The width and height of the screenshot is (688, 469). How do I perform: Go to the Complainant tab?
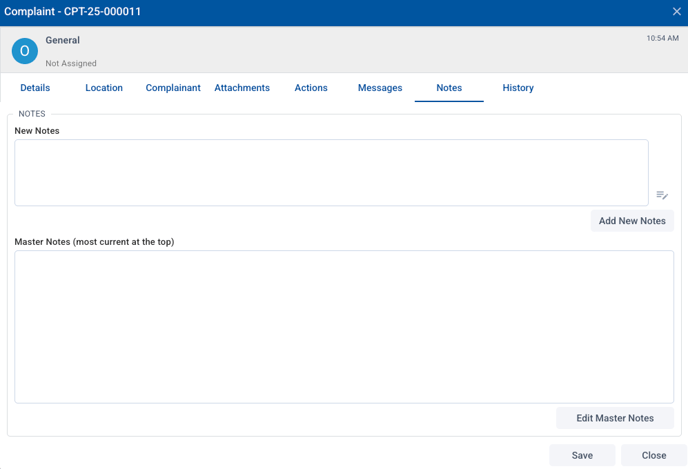click(173, 88)
